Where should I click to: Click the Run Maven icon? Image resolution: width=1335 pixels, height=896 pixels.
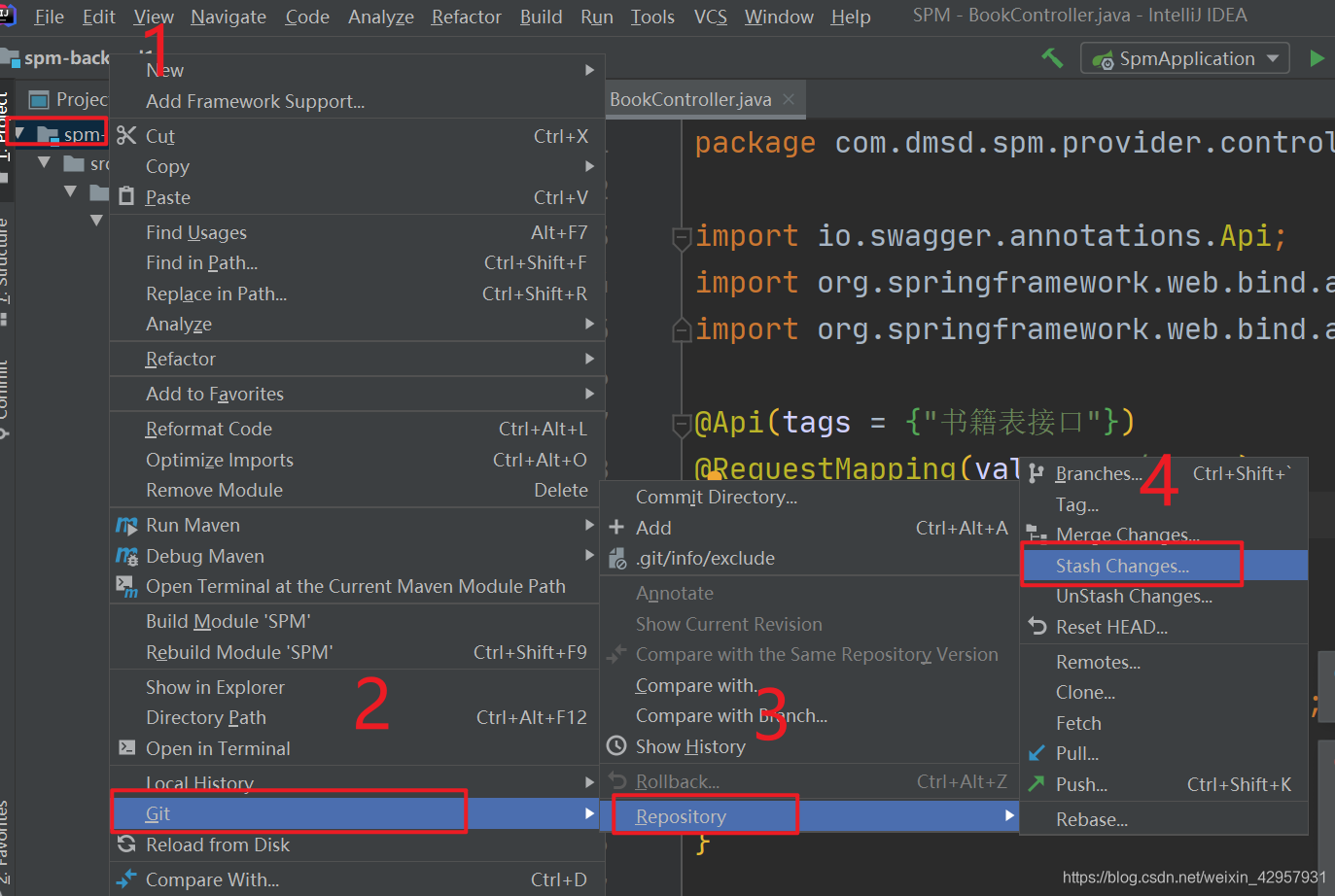126,526
